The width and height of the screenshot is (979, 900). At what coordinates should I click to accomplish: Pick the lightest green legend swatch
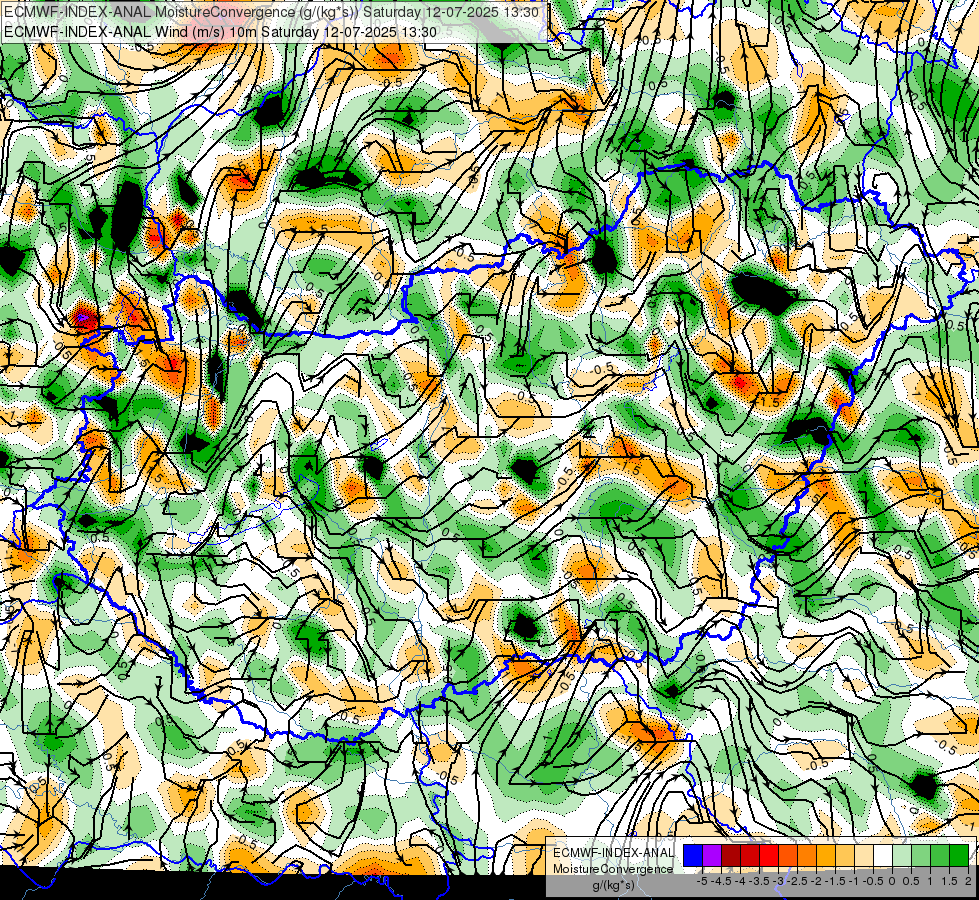(902, 855)
